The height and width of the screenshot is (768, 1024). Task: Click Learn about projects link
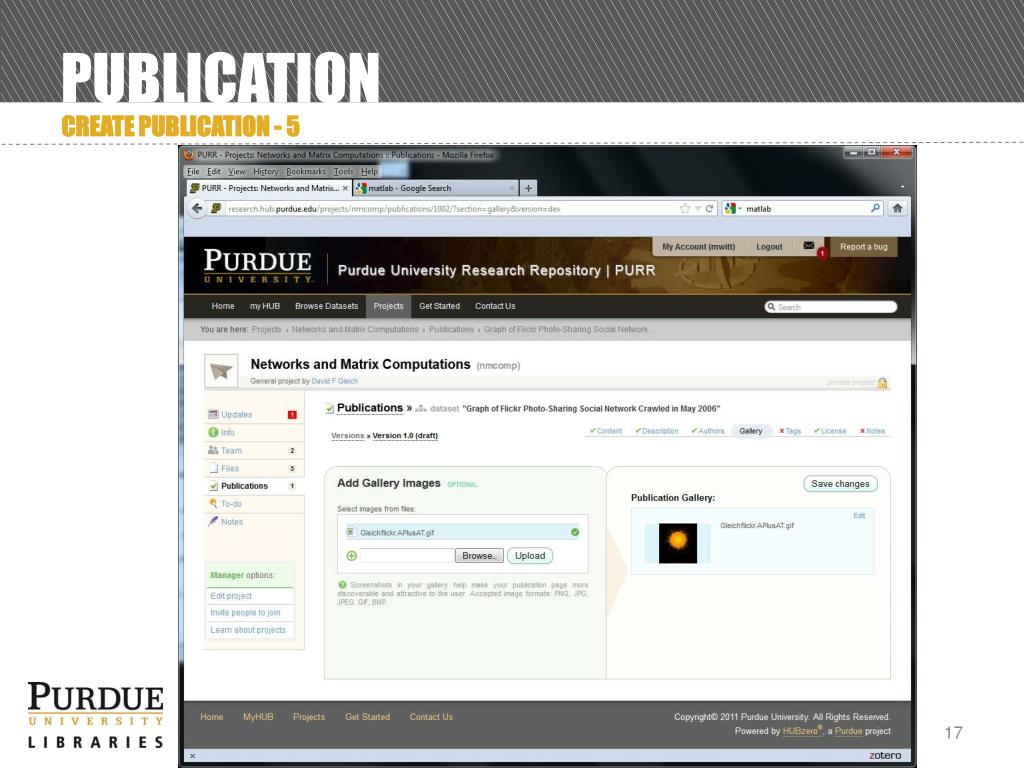(x=248, y=630)
